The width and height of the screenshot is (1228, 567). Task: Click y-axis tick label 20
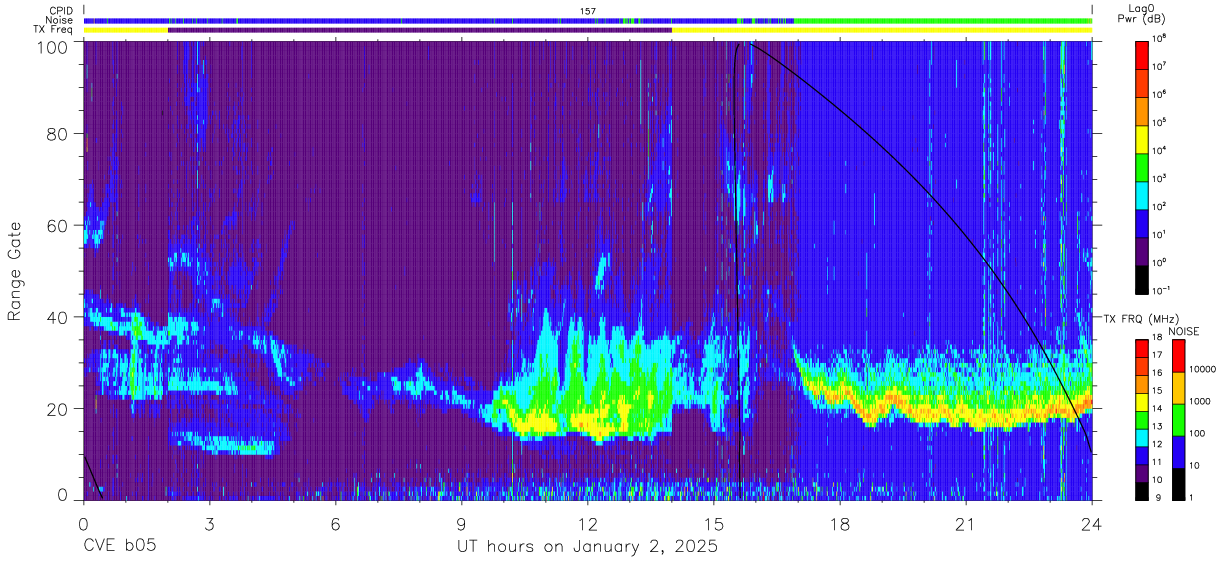[x=58, y=408]
